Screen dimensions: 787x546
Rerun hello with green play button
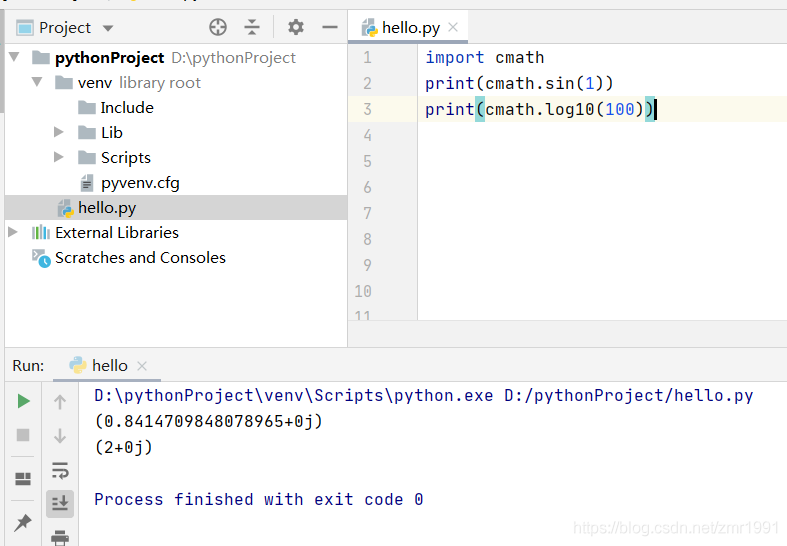[x=23, y=401]
